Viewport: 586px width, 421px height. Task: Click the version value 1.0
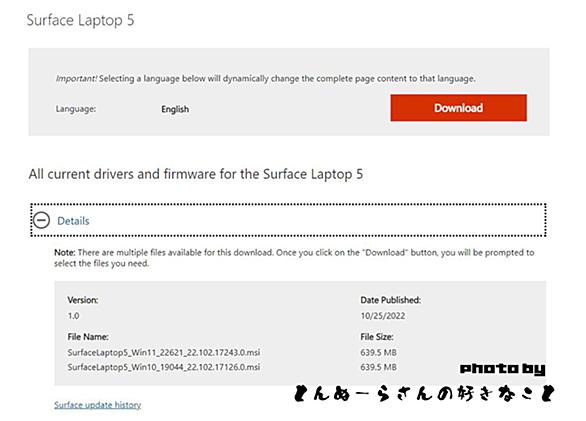click(73, 316)
